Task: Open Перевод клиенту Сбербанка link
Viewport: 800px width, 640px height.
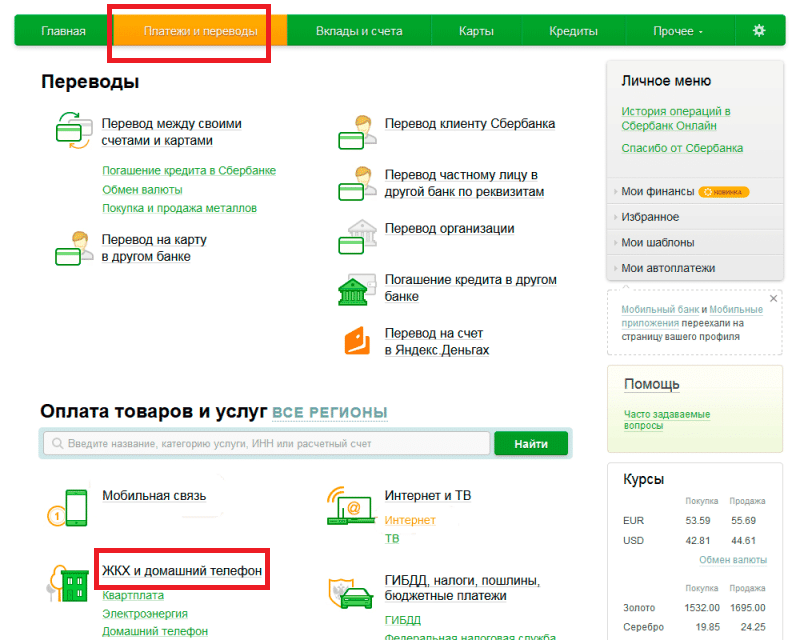Action: pos(470,124)
